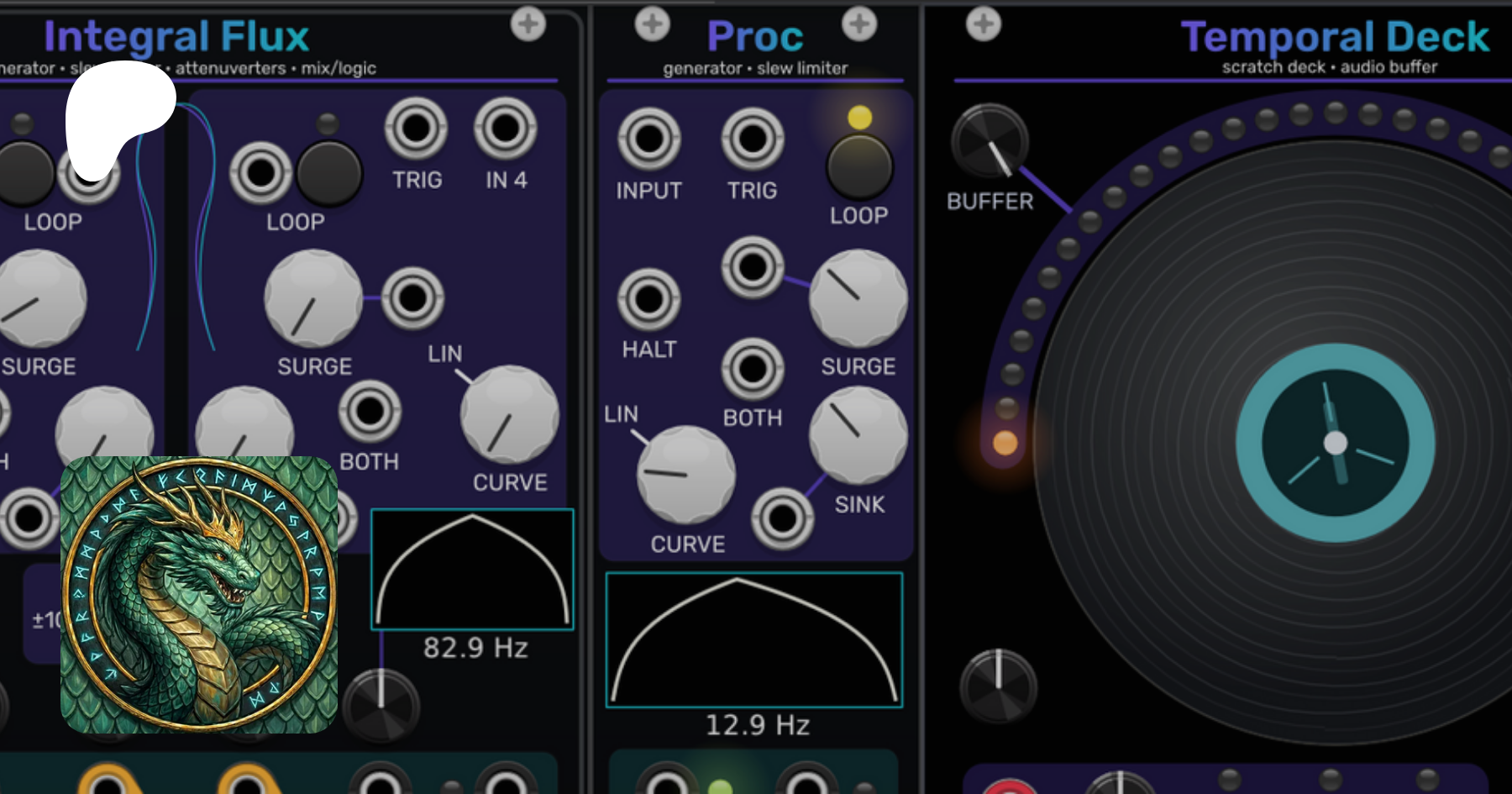Click the plus screw on Temporal Deck
Viewport: 1512px width, 794px height.
(x=983, y=24)
